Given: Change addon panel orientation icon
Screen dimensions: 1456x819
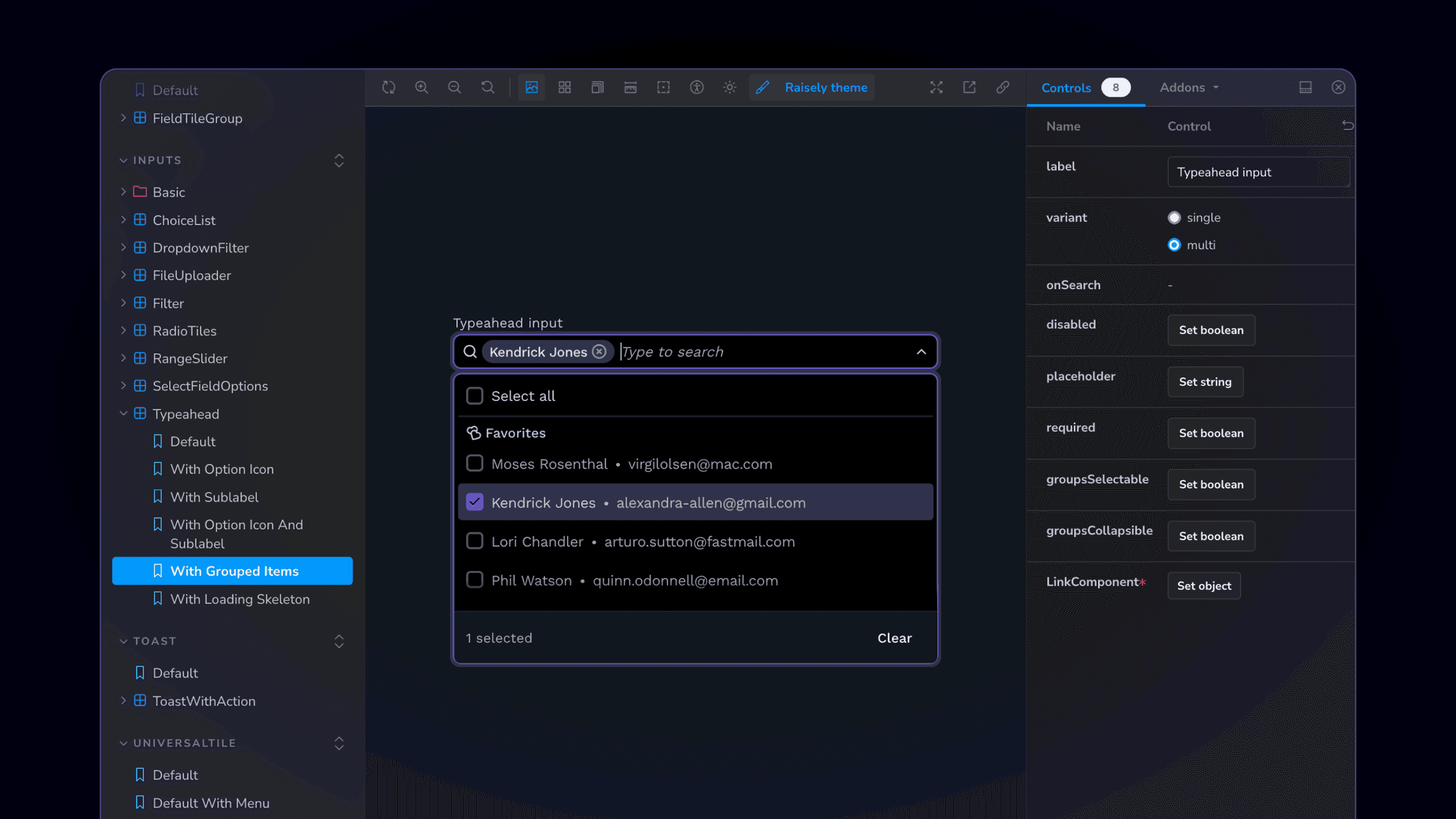Looking at the screenshot, I should [x=1305, y=87].
